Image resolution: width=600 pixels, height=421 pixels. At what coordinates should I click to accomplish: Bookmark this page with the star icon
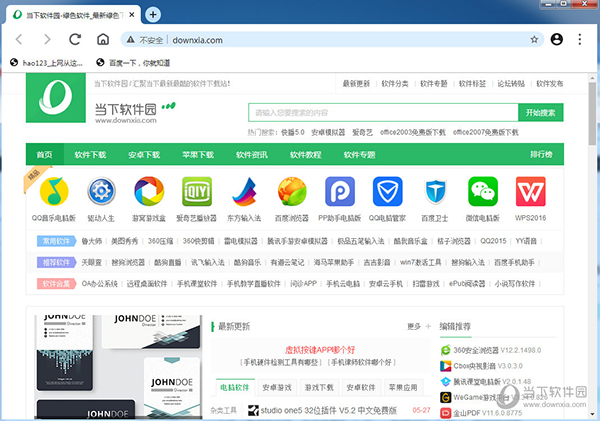pos(534,39)
